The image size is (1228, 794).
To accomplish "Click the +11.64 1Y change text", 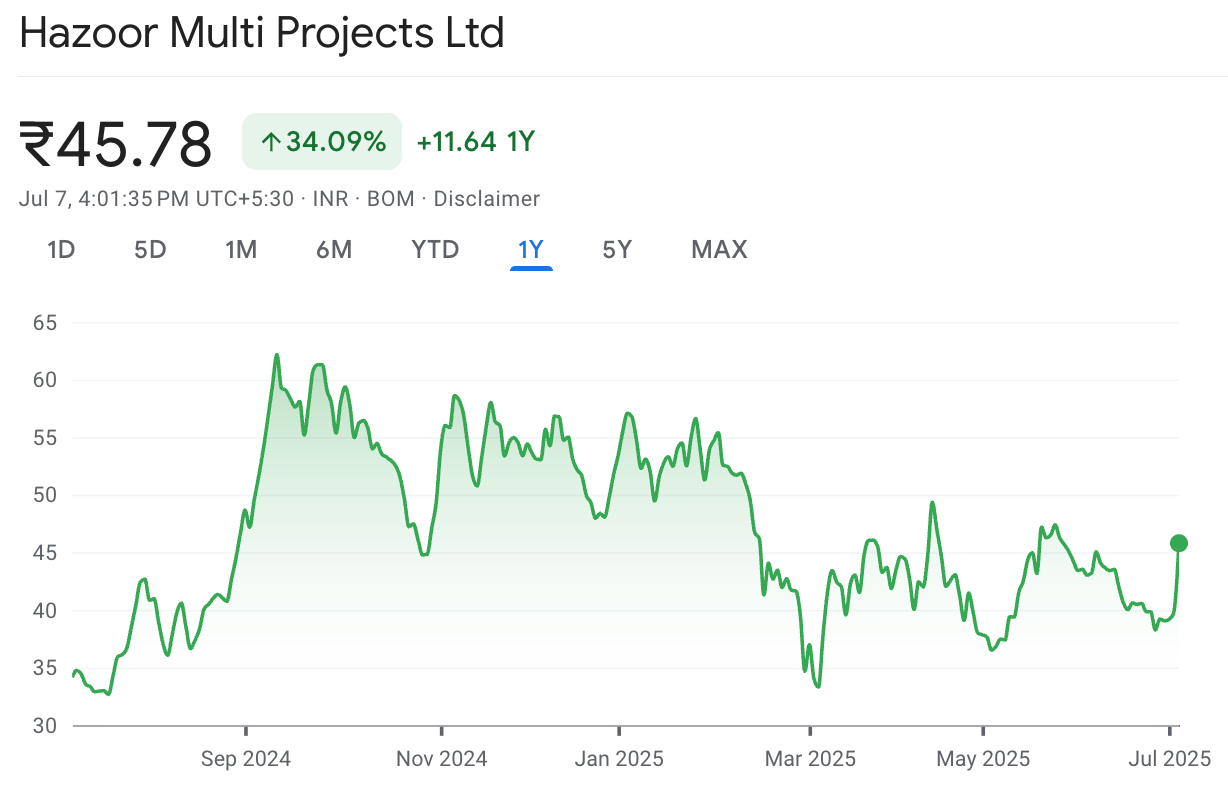I will coord(476,142).
